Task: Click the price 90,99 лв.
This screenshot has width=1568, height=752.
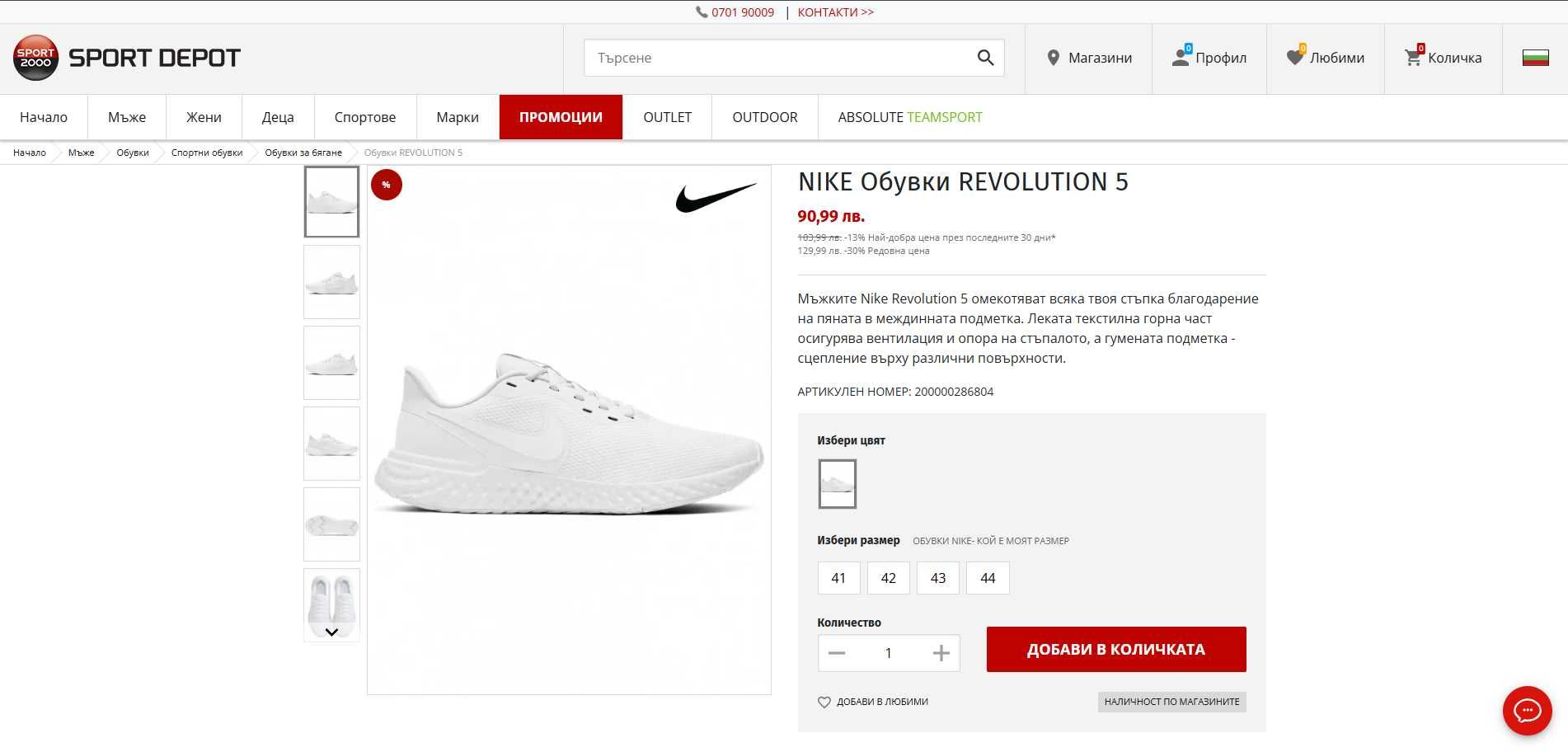Action: [831, 216]
